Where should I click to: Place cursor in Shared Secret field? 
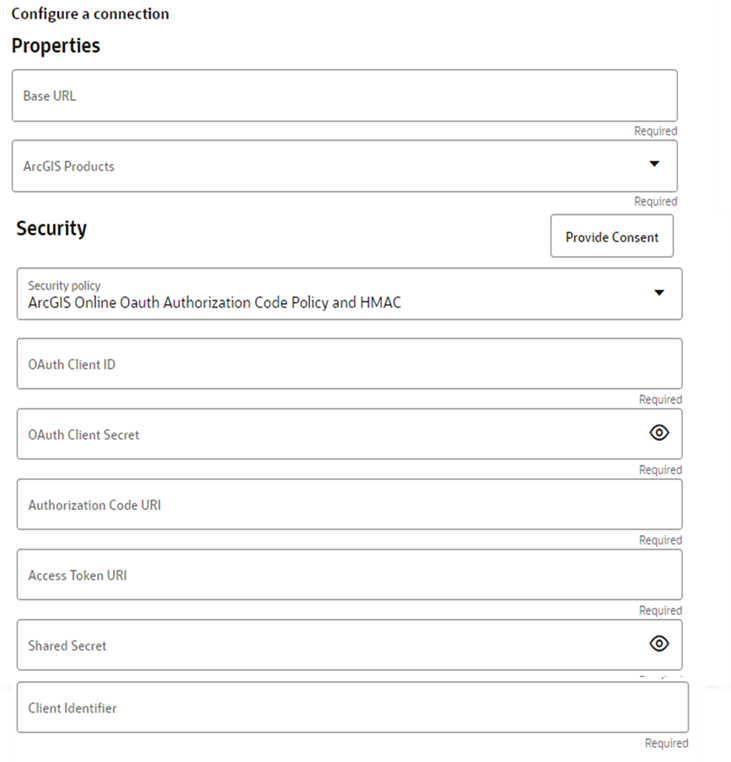[x=320, y=645]
